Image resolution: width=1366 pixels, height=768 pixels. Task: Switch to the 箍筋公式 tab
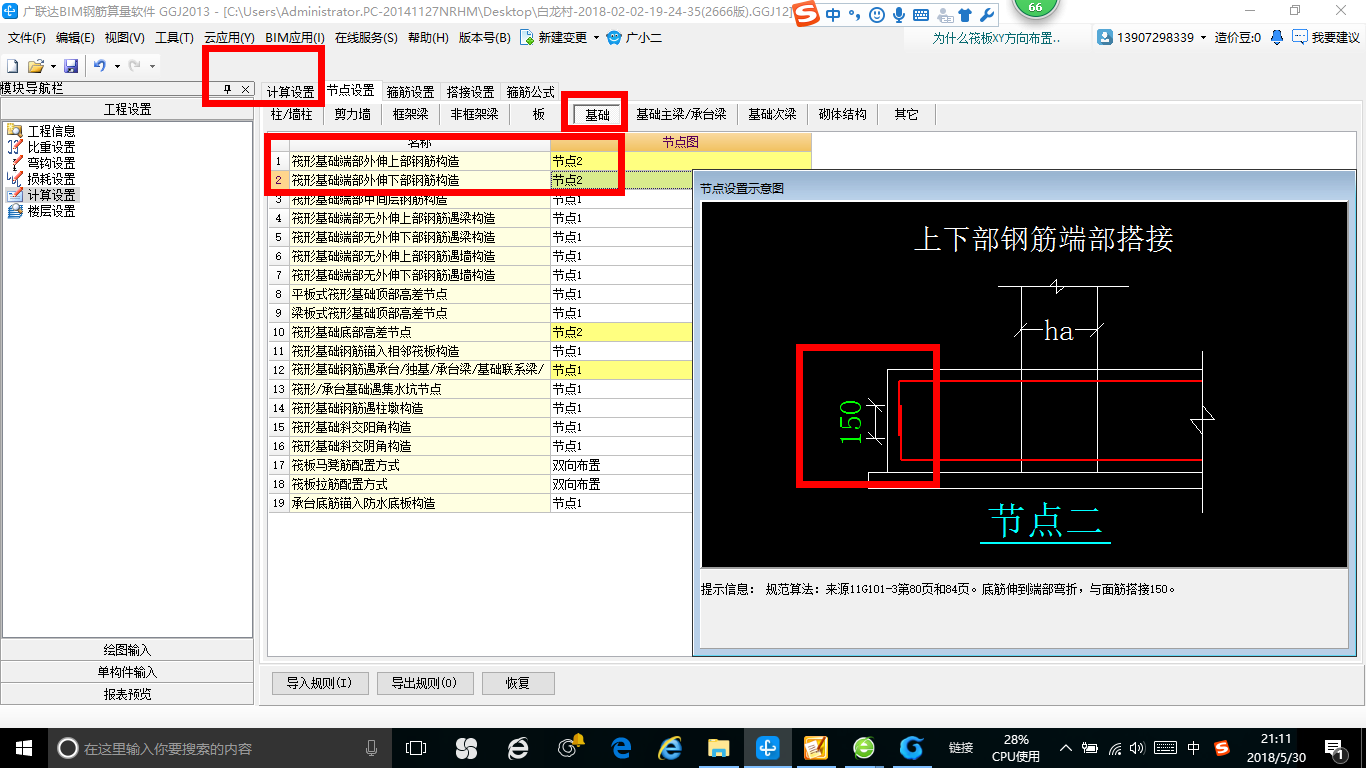click(x=530, y=92)
